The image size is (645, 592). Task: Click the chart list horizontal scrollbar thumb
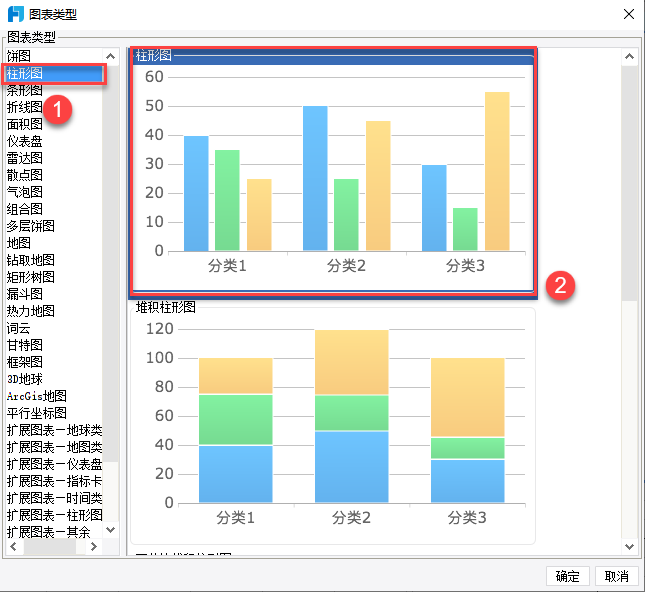[50, 546]
